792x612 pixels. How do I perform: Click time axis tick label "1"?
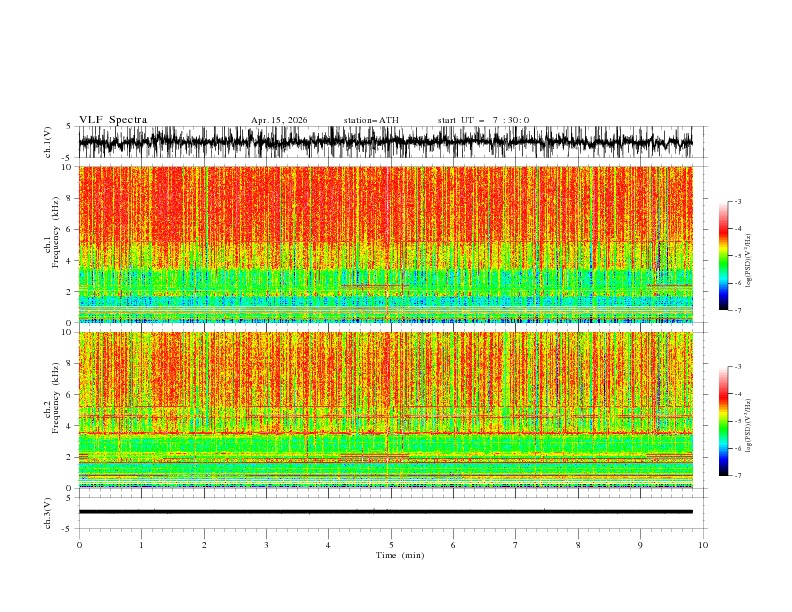click(x=142, y=545)
